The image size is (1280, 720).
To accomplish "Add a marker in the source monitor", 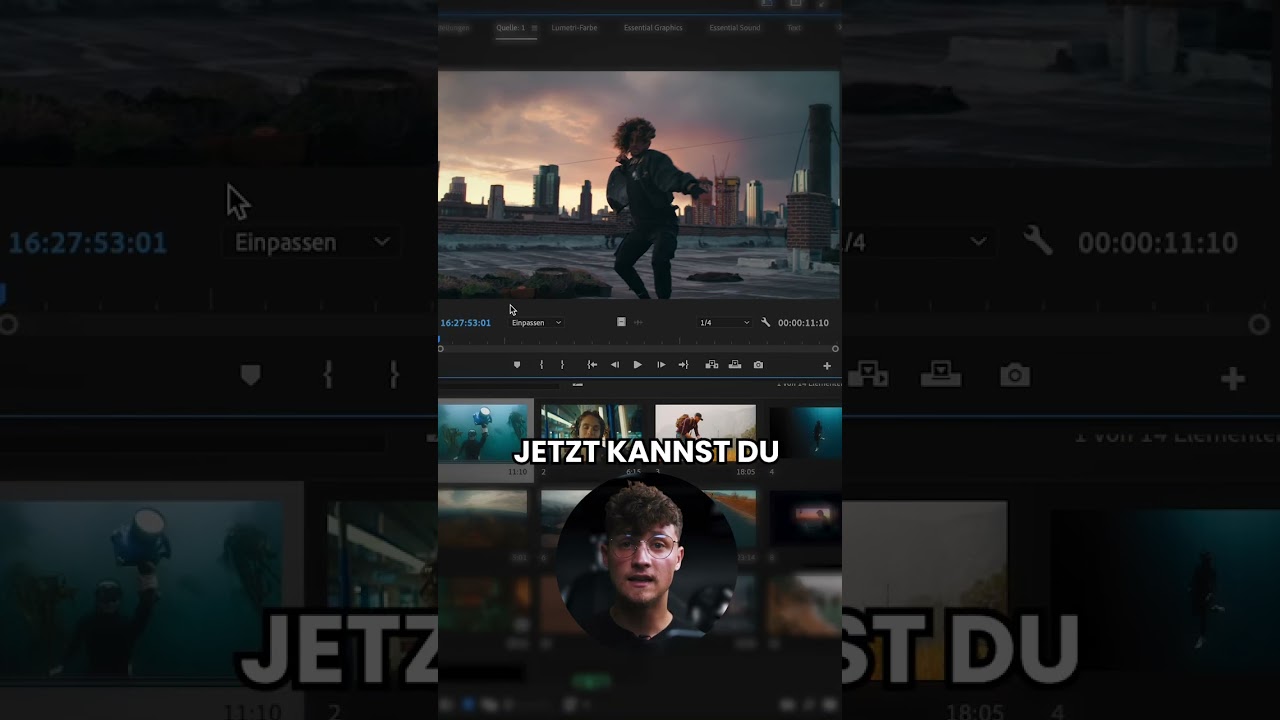I will click(517, 365).
